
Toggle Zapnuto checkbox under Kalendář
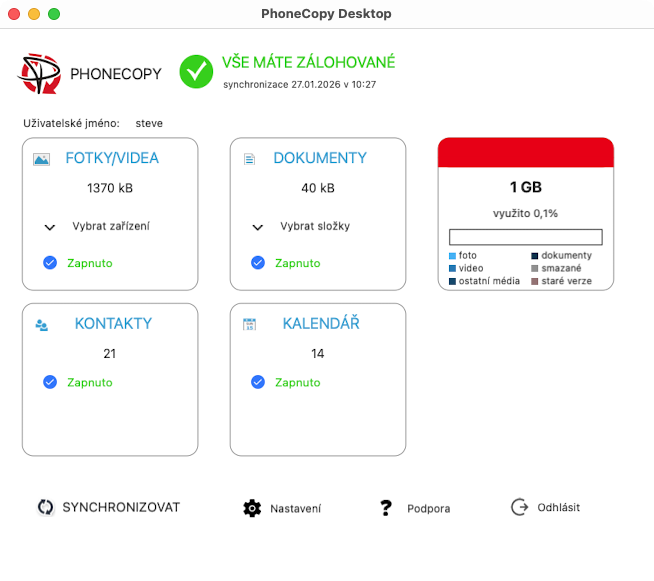click(258, 382)
